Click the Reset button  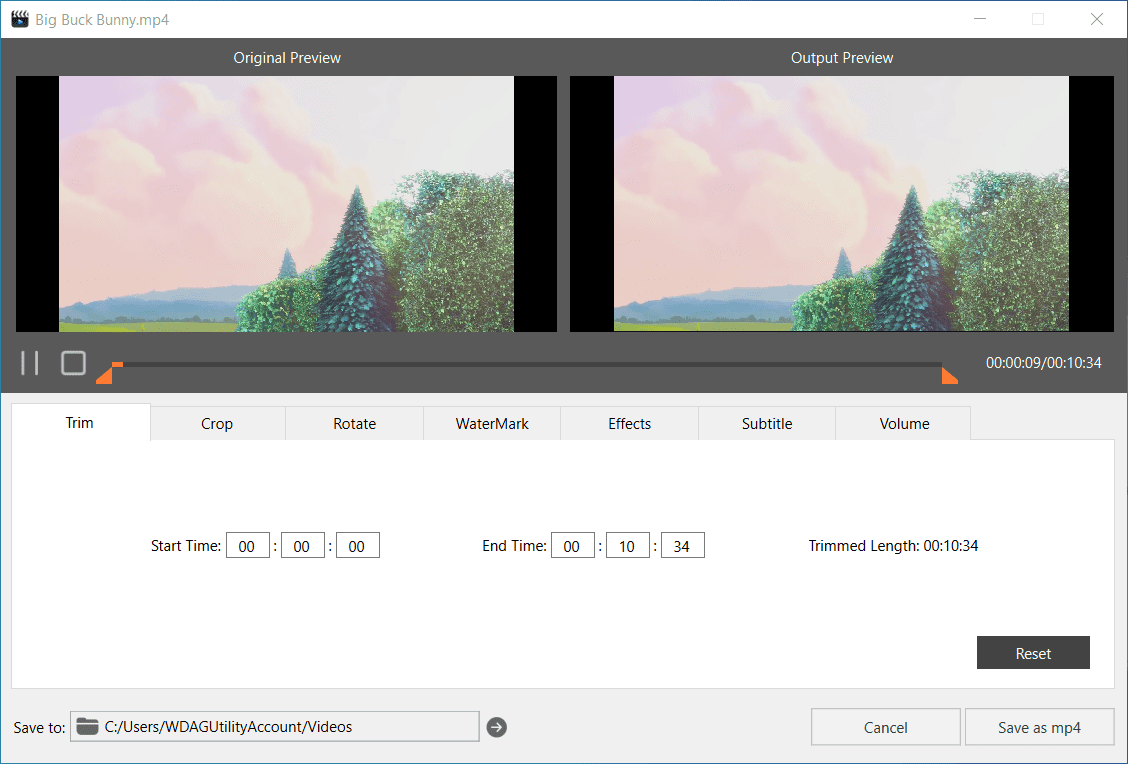pyautogui.click(x=1033, y=652)
